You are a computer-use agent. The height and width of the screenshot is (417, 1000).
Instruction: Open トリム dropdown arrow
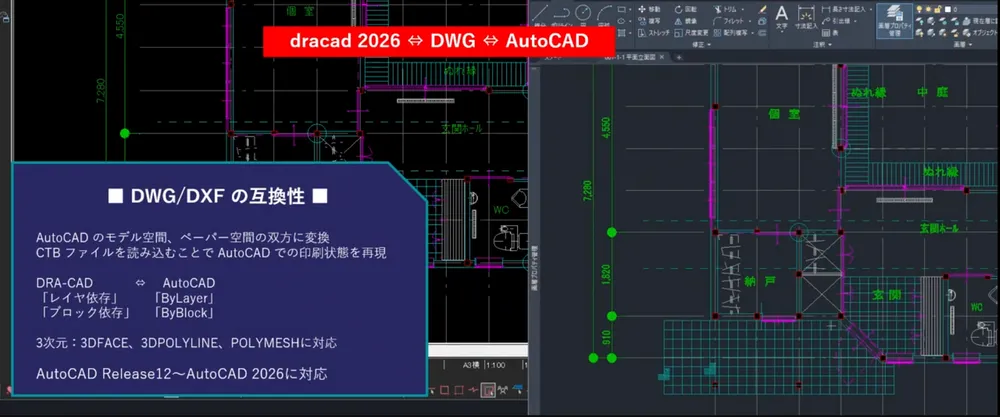(742, 10)
